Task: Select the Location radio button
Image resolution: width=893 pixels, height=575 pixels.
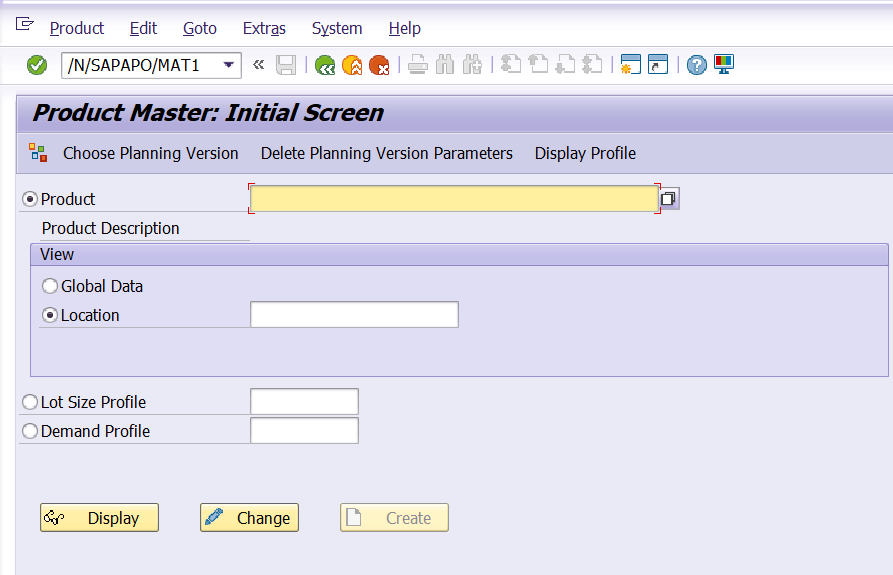Action: click(x=50, y=315)
